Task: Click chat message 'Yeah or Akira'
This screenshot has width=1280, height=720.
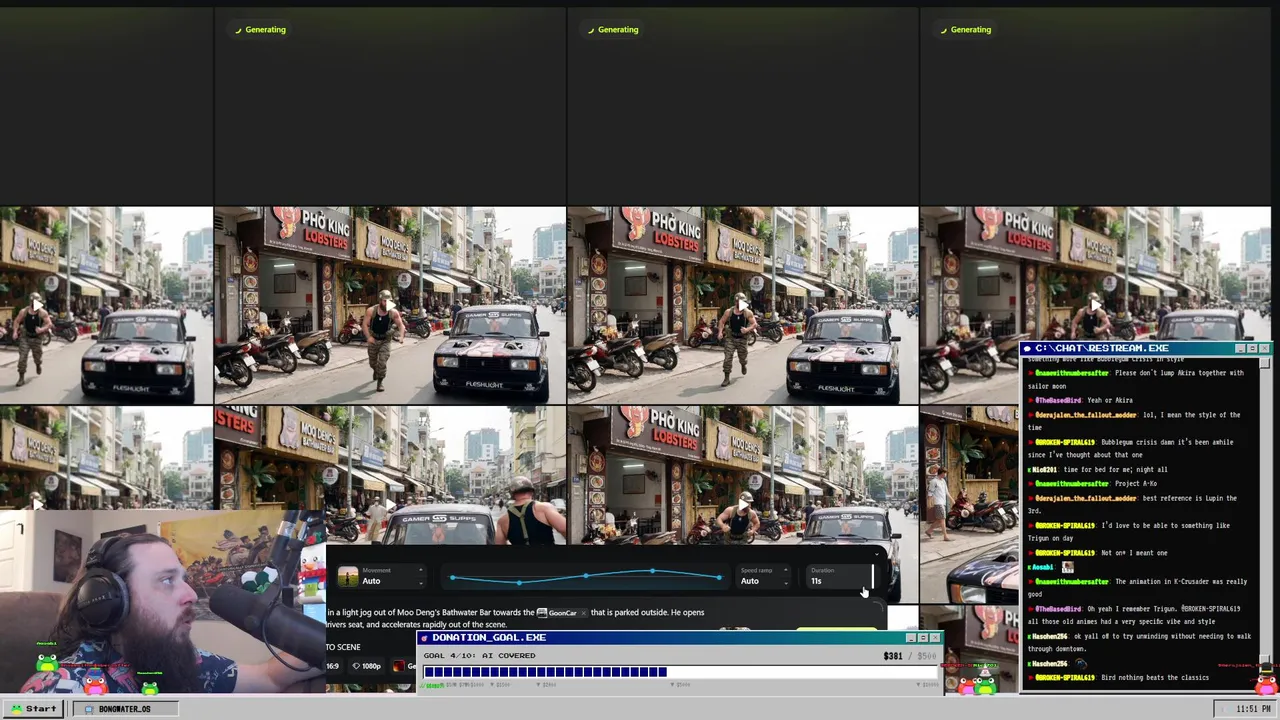Action: [1110, 400]
